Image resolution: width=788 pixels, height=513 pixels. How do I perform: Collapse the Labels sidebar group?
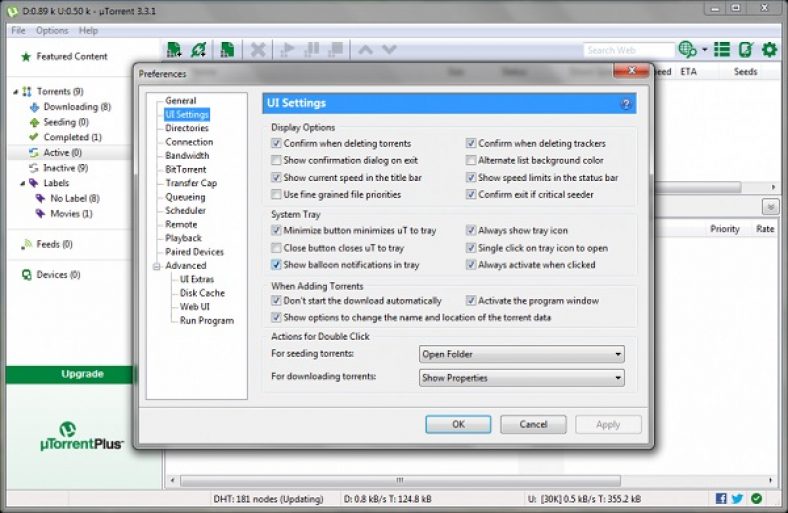coord(22,183)
